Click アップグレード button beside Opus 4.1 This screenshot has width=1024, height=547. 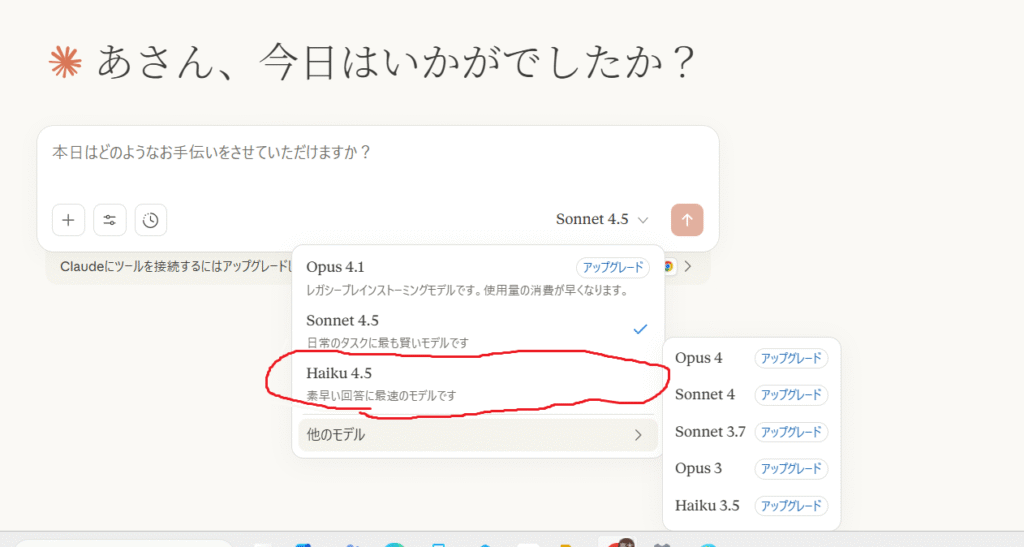(612, 267)
